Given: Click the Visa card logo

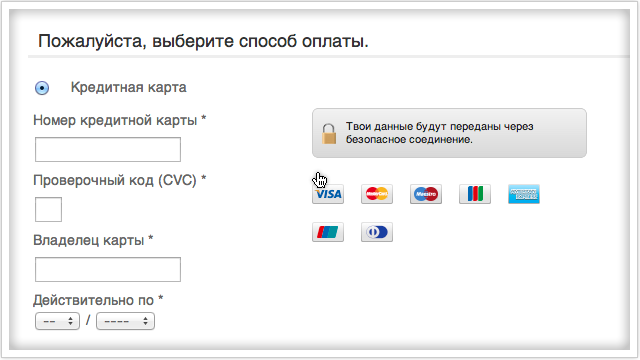Looking at the screenshot, I should click(x=328, y=194).
